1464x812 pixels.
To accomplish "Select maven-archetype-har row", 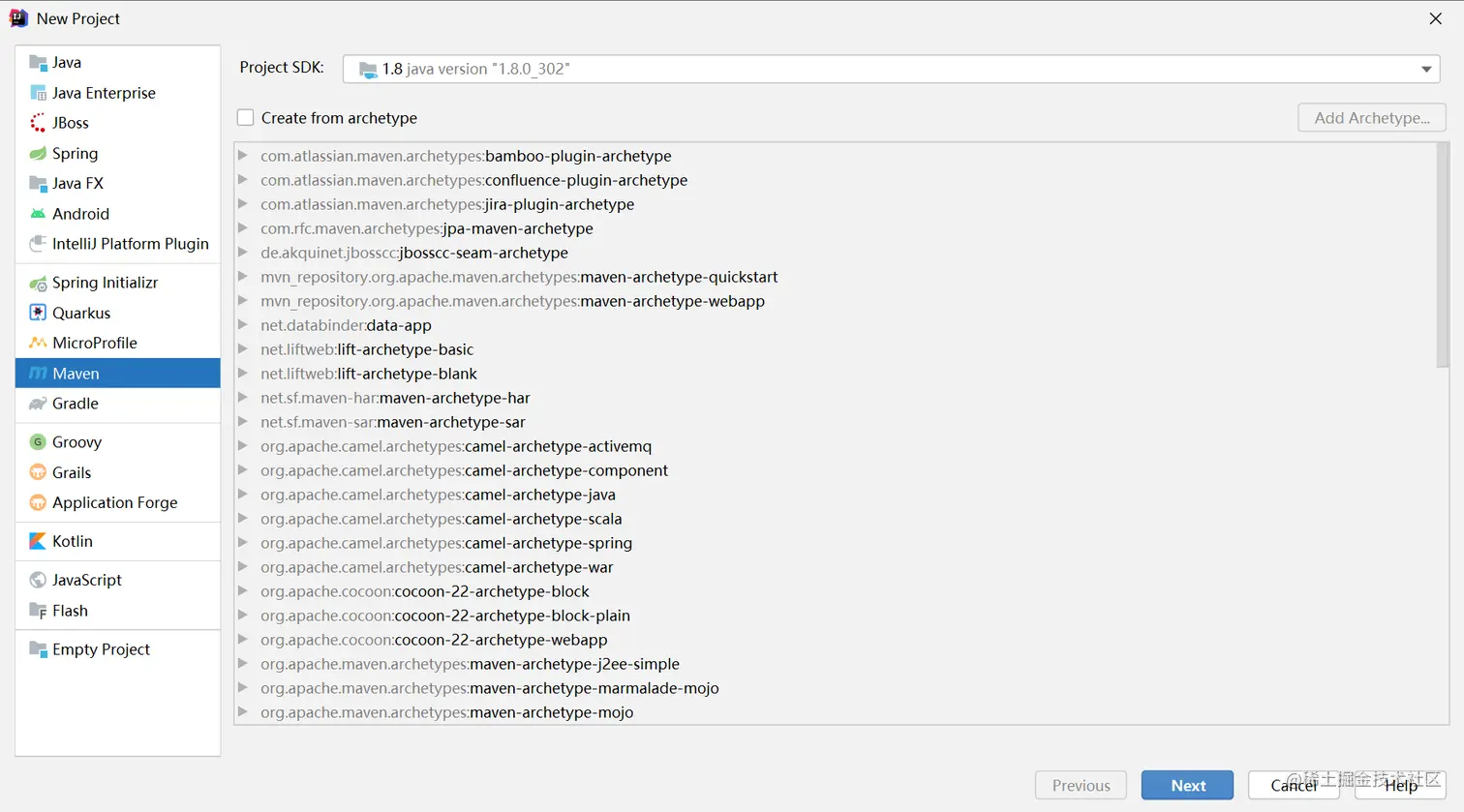I will (x=836, y=398).
